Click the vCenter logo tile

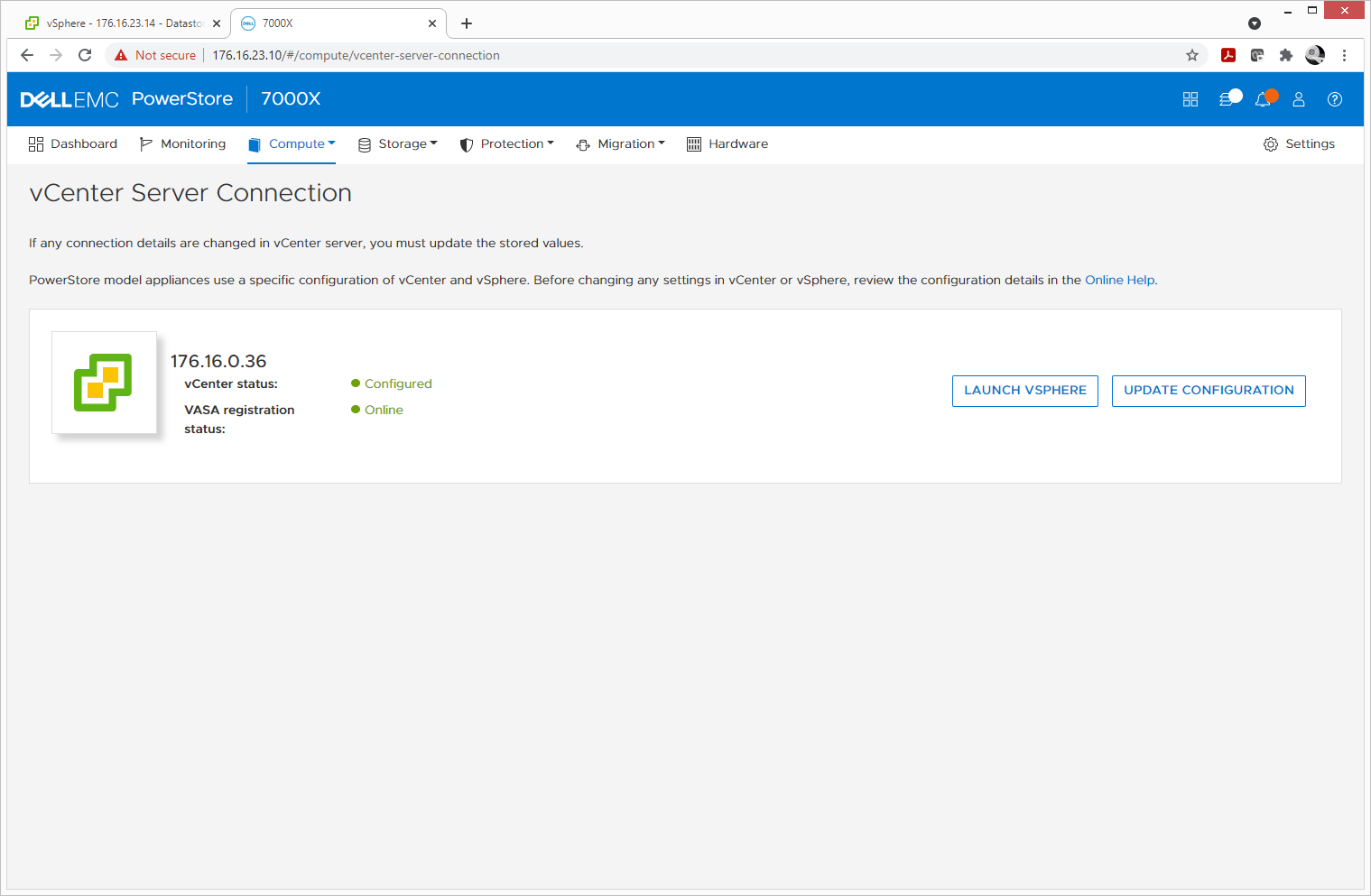point(104,383)
